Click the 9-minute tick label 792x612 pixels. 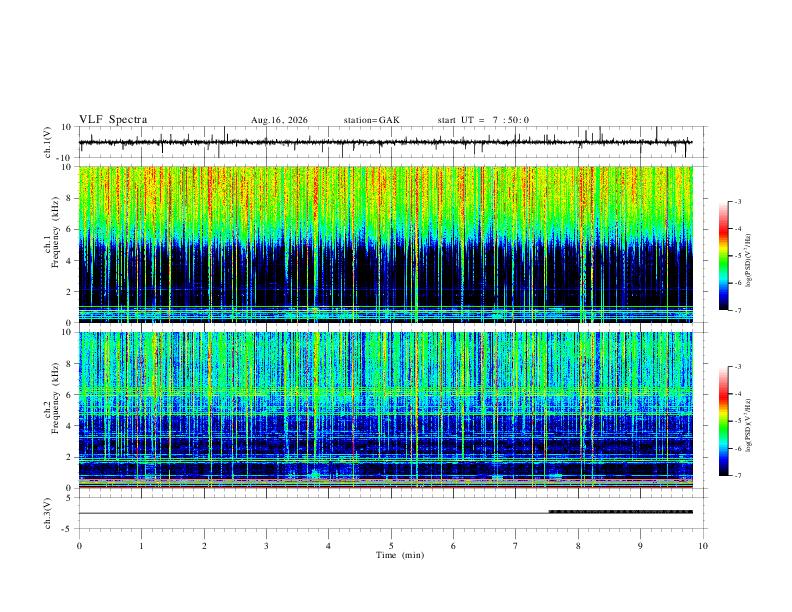(x=640, y=546)
